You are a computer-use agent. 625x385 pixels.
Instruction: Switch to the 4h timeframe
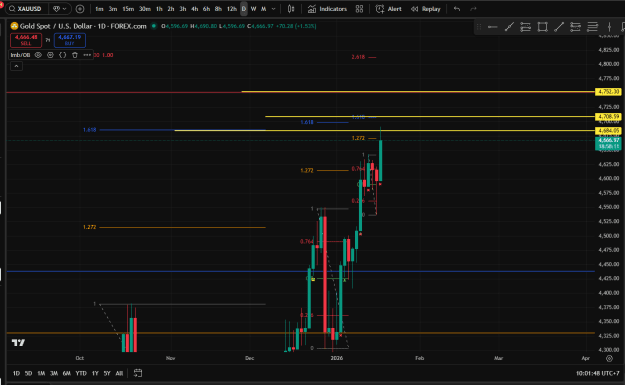pos(195,9)
